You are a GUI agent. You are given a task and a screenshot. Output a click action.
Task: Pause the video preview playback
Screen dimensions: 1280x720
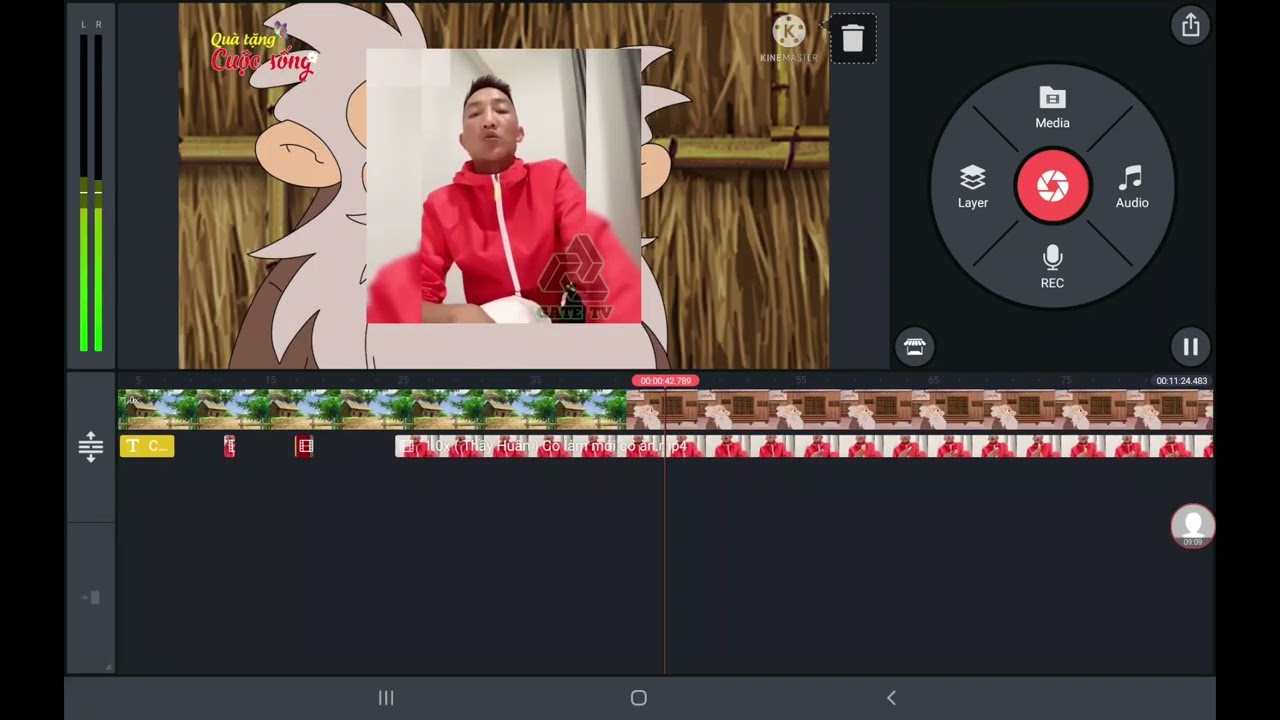click(x=1190, y=347)
